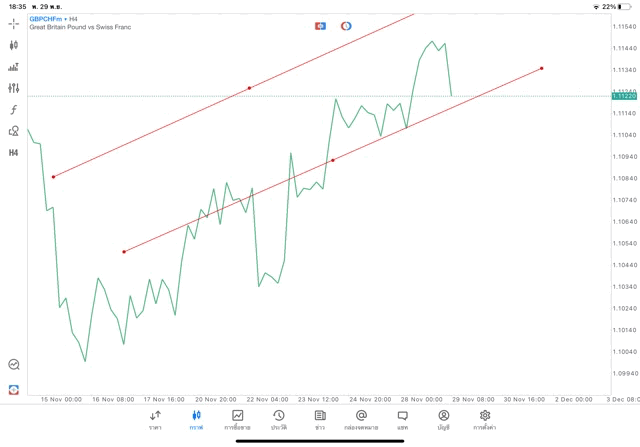This screenshot has height=447, width=640.
Task: Open the H4 timeframe selector
Action: pyautogui.click(x=13, y=153)
